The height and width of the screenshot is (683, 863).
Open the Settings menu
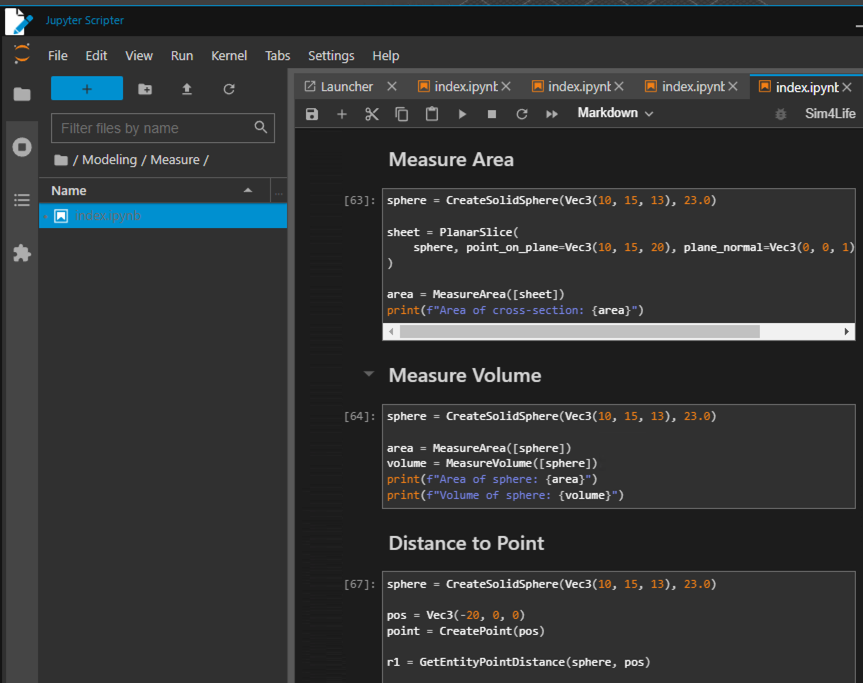[x=331, y=56]
